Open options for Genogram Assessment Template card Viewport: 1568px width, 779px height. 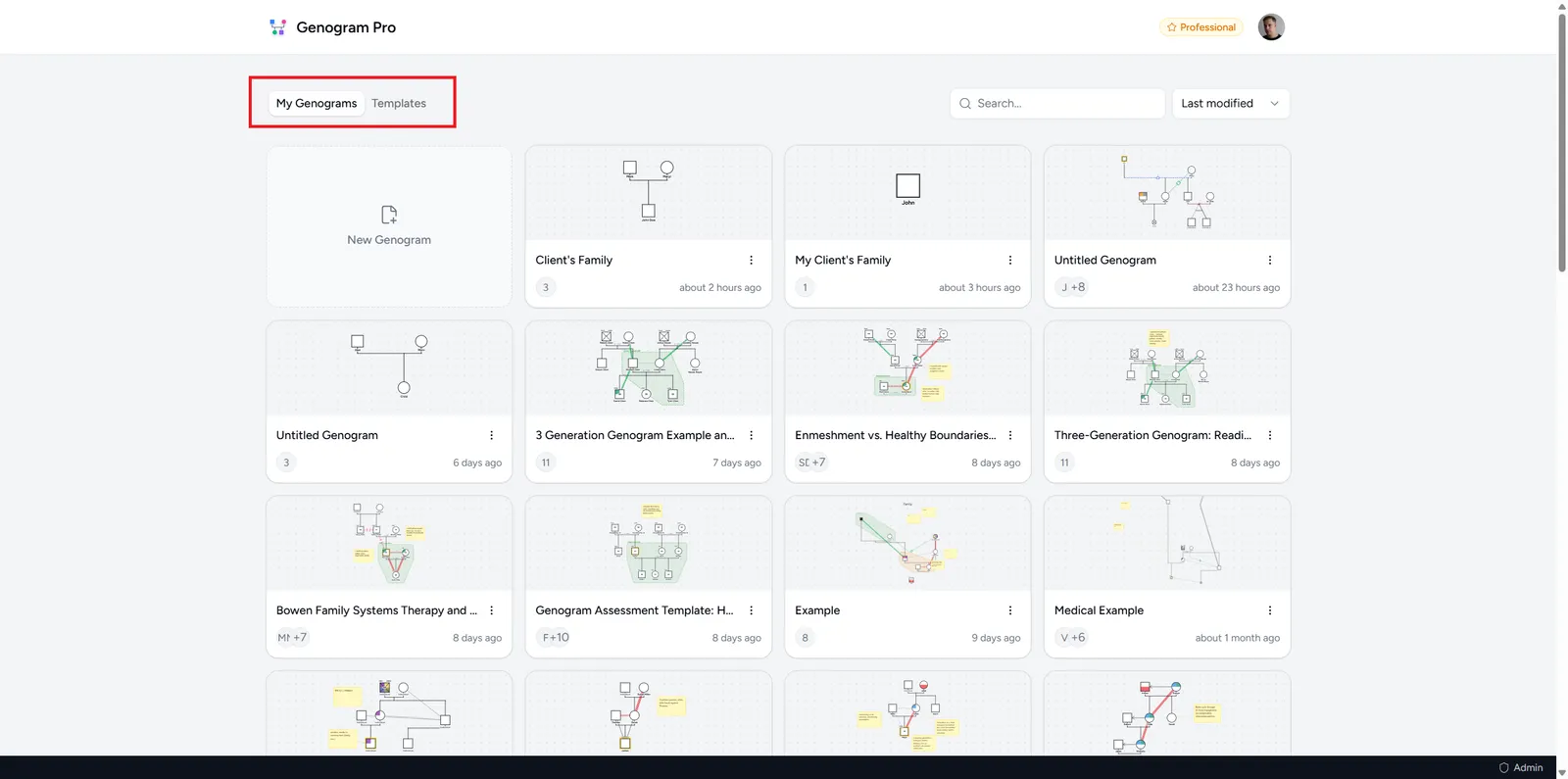(752, 610)
